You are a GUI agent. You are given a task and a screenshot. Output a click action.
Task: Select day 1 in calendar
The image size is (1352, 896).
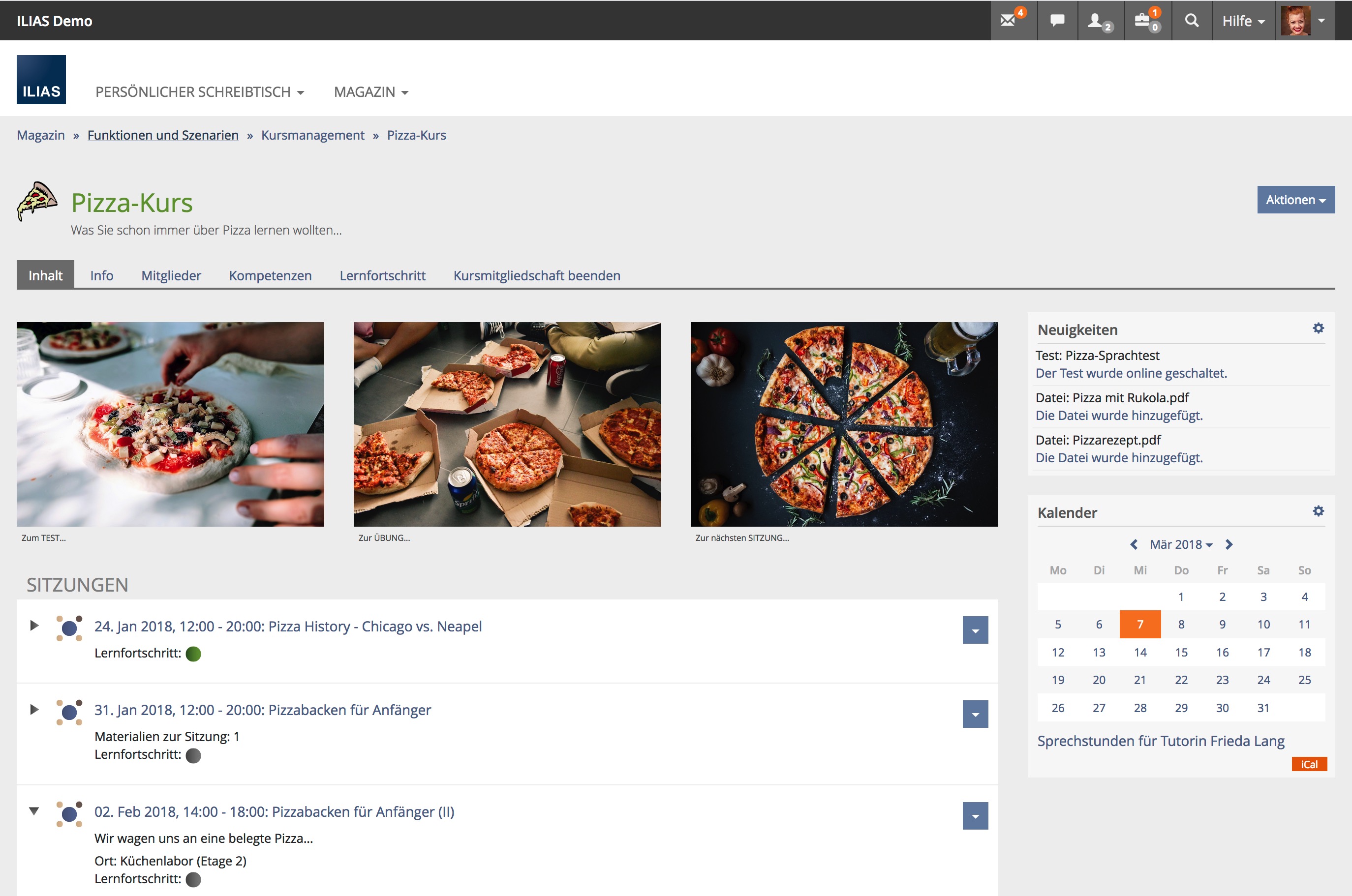[1181, 597]
